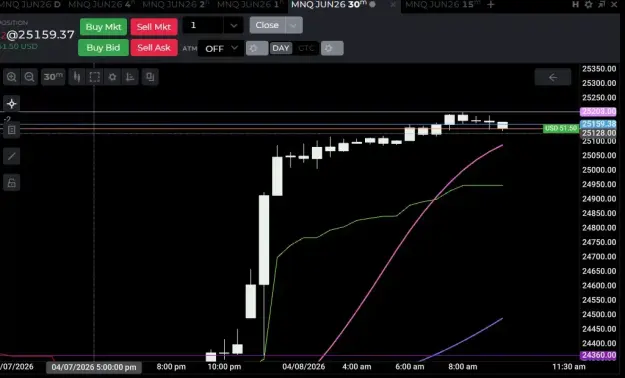Click the 25159.38 blue price label
The height and width of the screenshot is (378, 625).
pyautogui.click(x=598, y=124)
